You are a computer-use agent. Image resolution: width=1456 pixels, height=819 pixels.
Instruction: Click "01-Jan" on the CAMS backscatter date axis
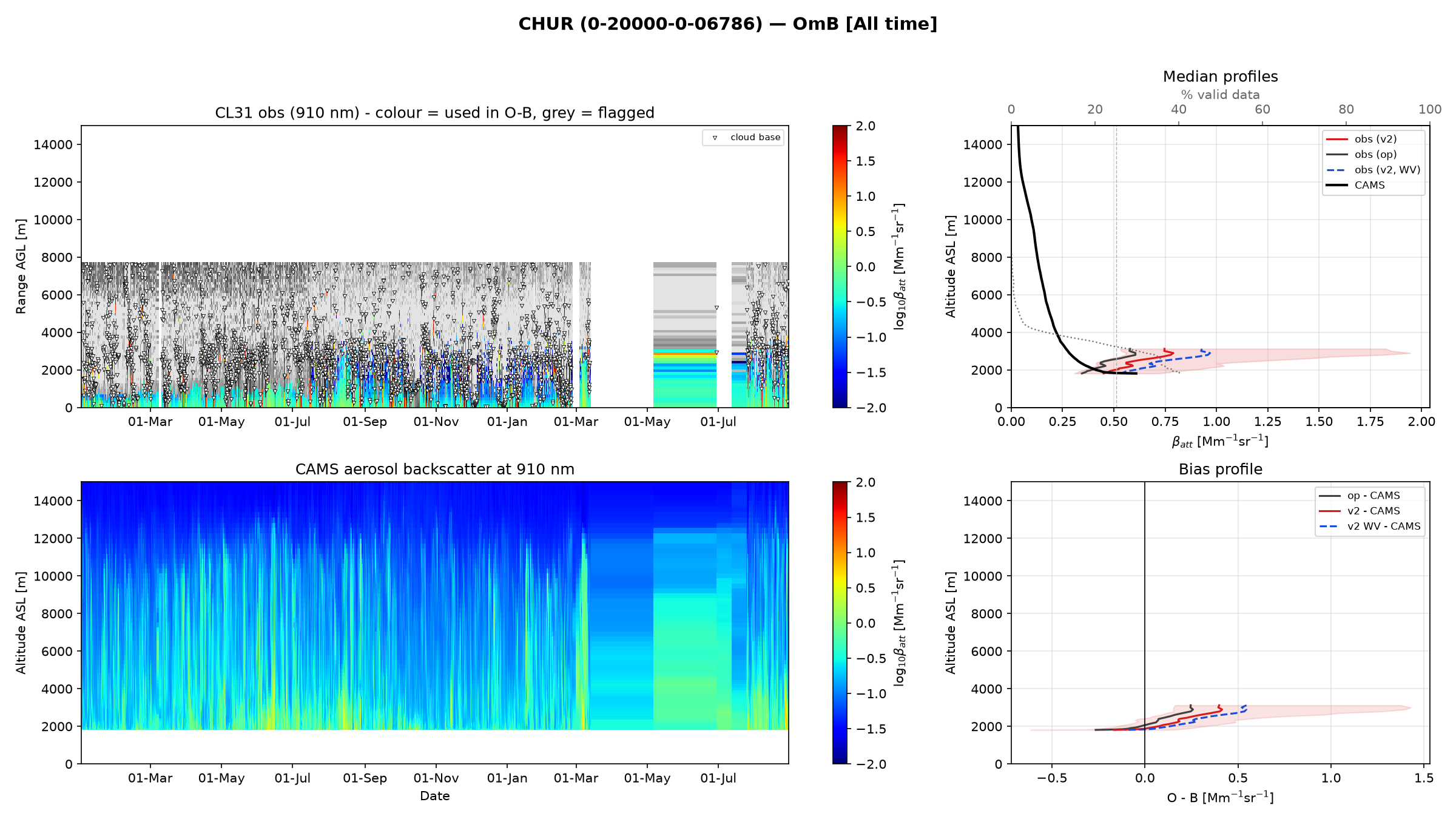[507, 778]
